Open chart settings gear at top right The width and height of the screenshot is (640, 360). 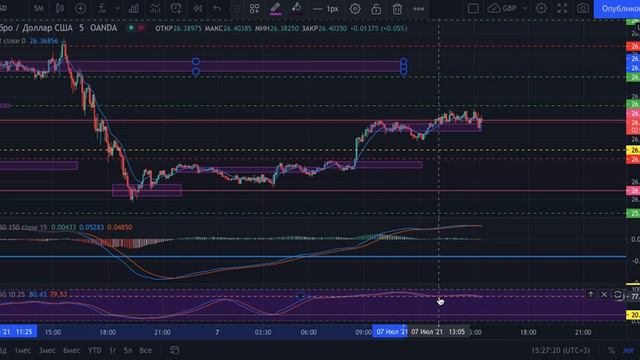tap(541, 8)
